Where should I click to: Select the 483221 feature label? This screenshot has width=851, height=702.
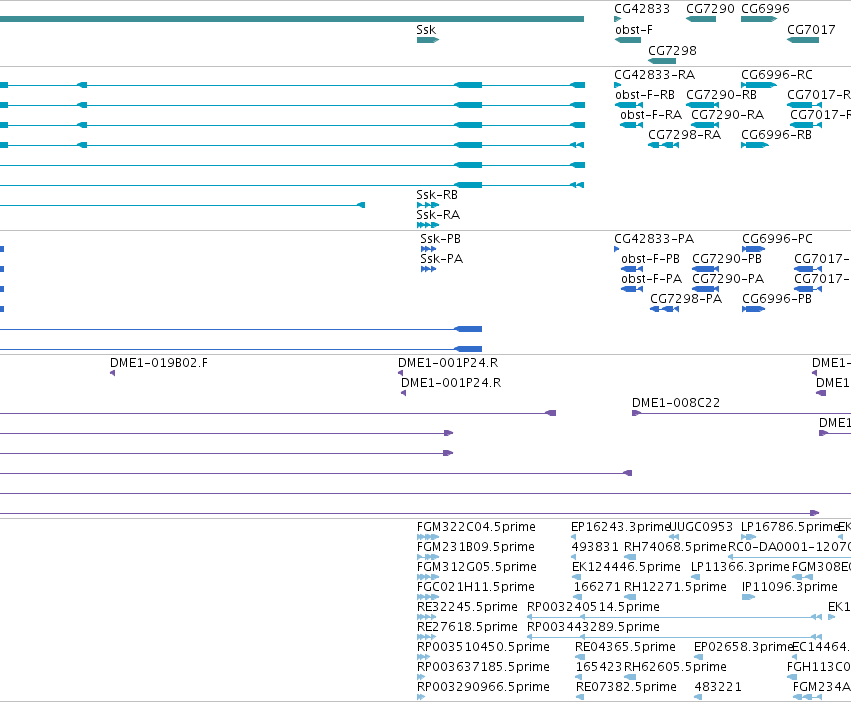tap(717, 687)
